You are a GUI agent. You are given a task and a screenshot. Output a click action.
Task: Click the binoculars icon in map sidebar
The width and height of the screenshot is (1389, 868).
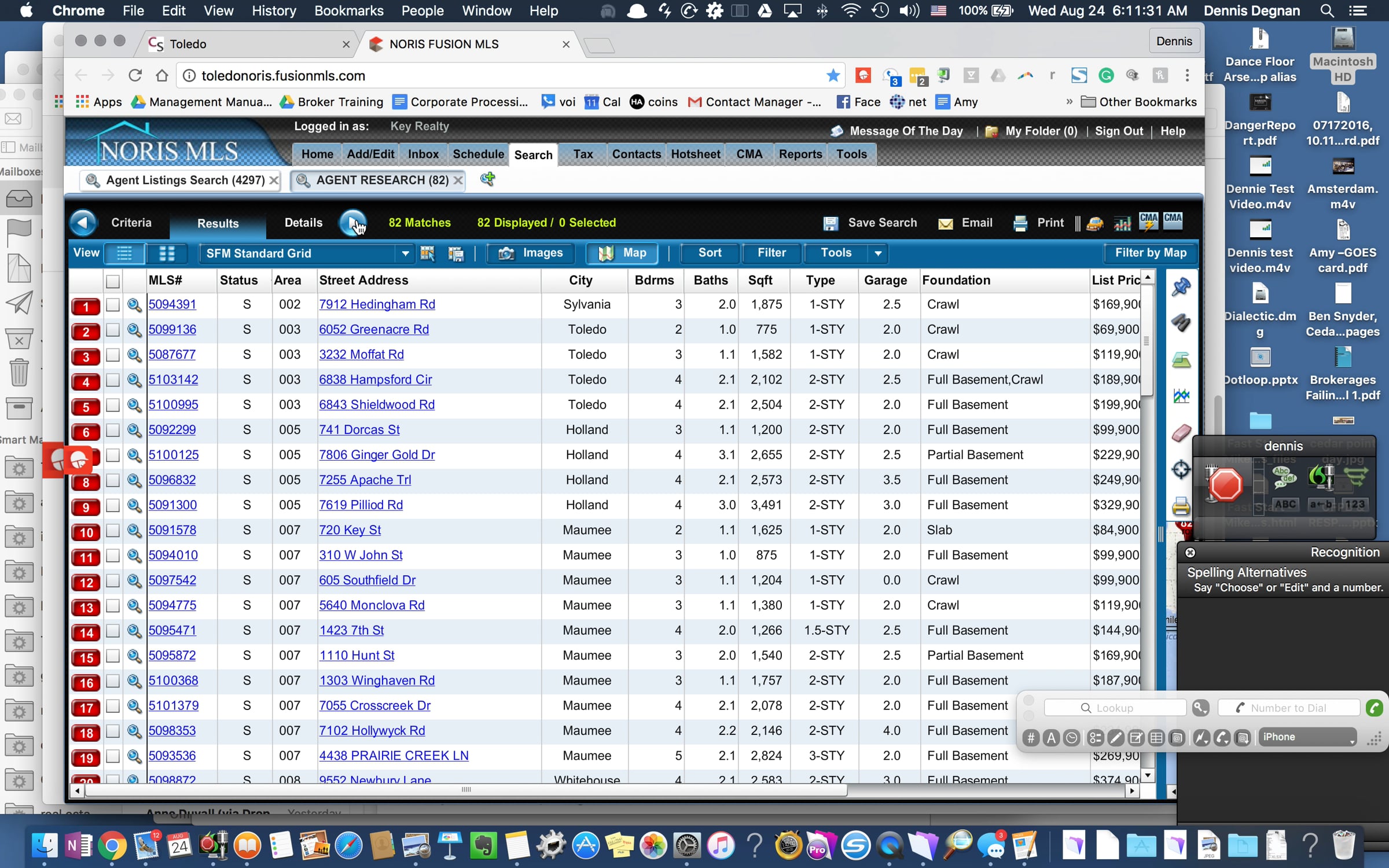click(x=1181, y=322)
